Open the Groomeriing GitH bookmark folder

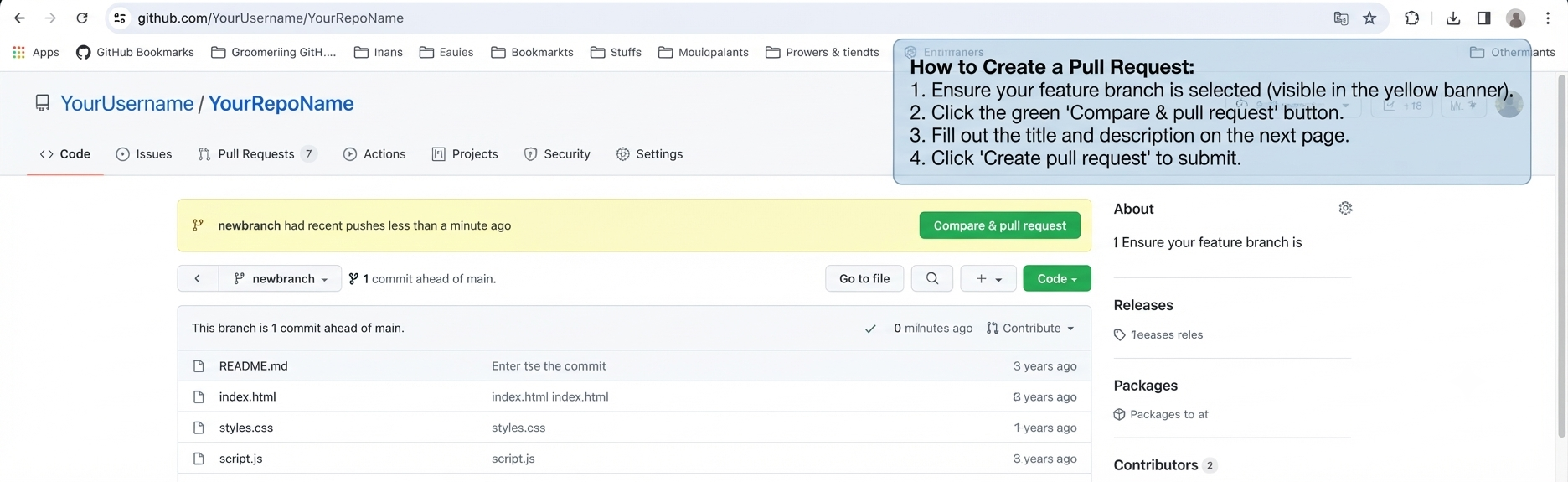point(273,52)
